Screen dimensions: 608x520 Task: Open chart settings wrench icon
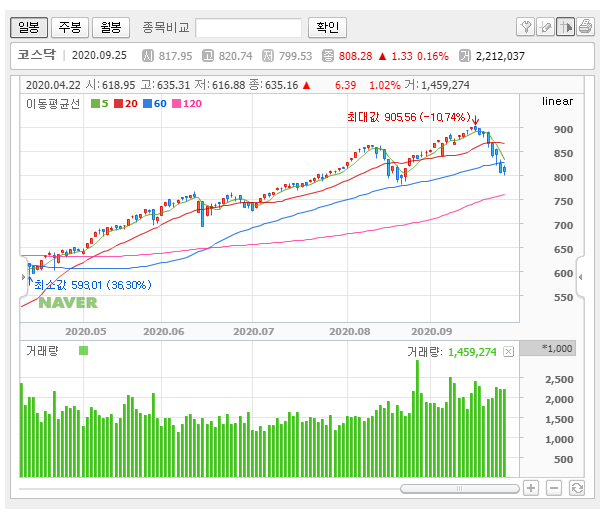pos(526,27)
